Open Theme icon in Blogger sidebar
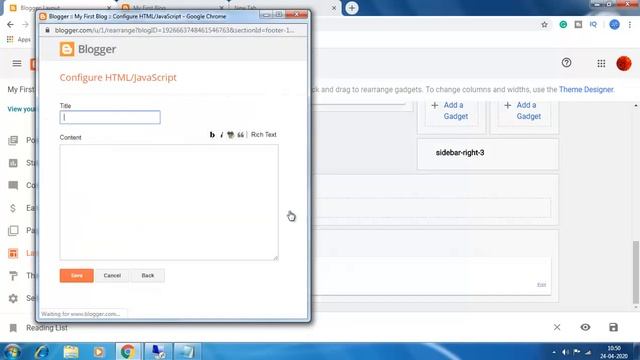This screenshot has width=640, height=360. click(13, 276)
